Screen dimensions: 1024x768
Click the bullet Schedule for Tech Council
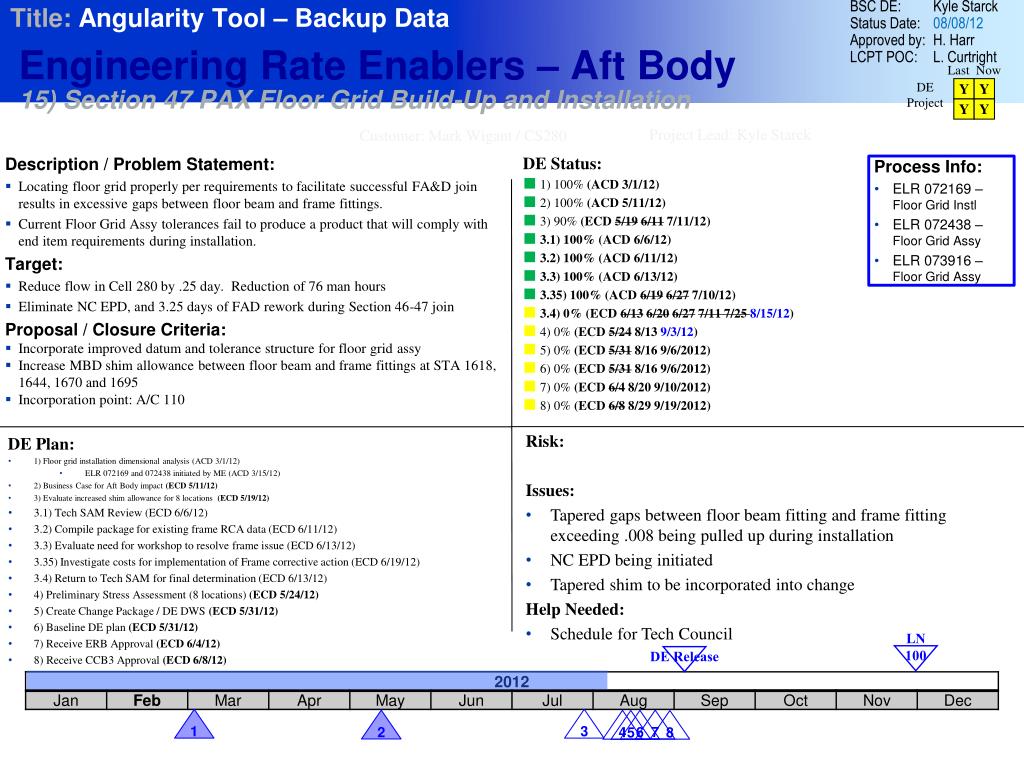pyautogui.click(x=641, y=634)
